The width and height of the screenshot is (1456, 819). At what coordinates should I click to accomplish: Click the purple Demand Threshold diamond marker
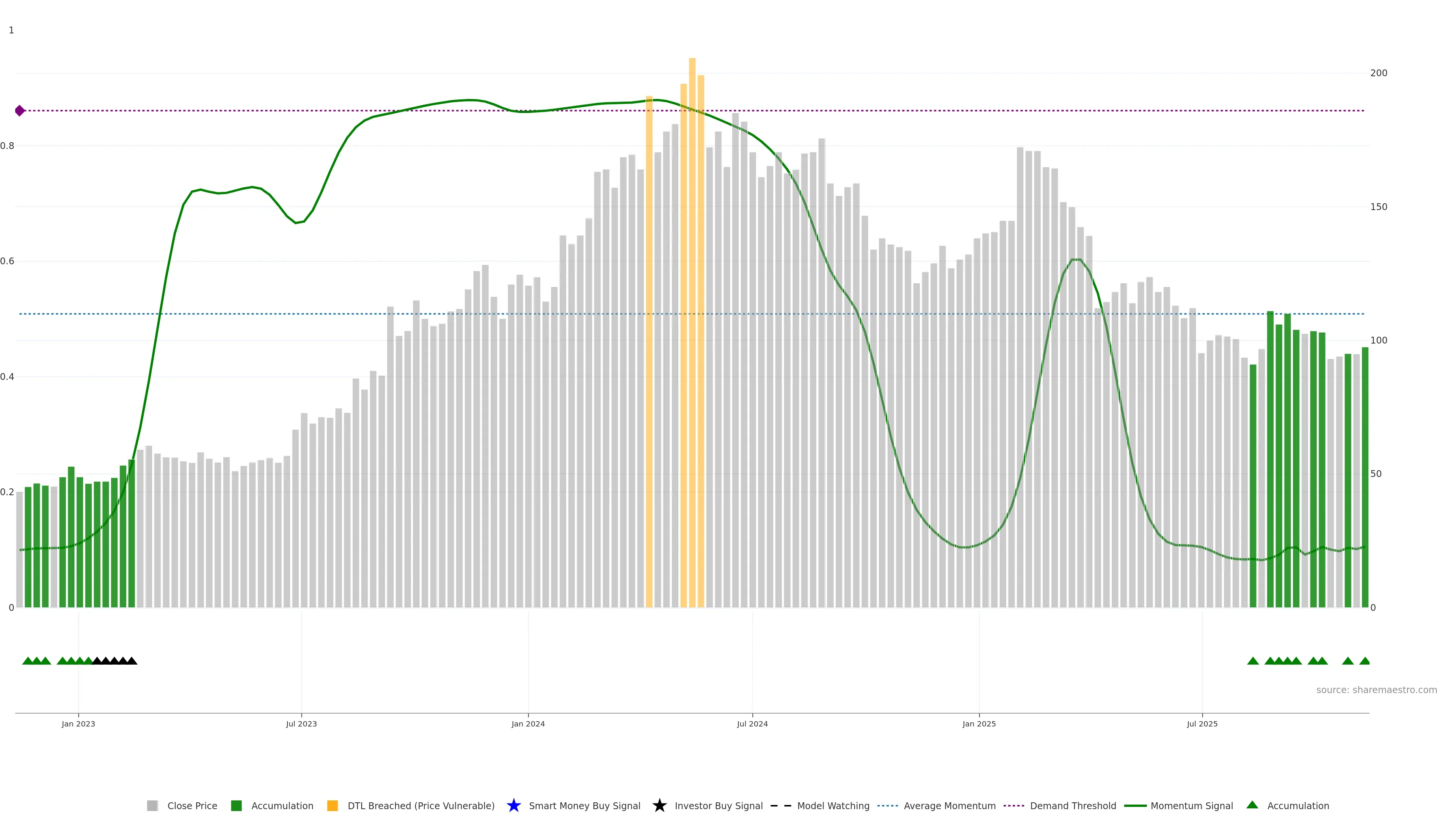tap(20, 111)
